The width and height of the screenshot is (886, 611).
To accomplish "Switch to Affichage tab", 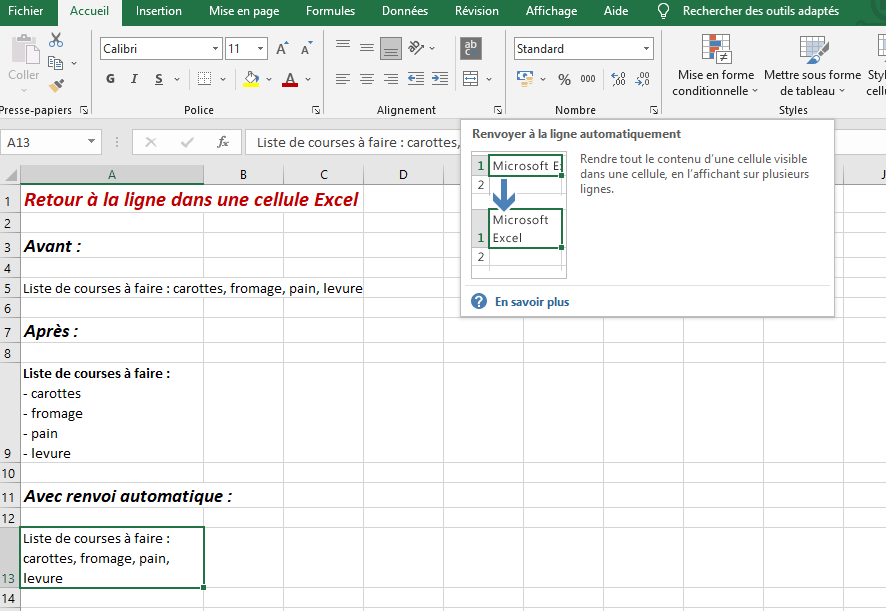I will click(551, 11).
